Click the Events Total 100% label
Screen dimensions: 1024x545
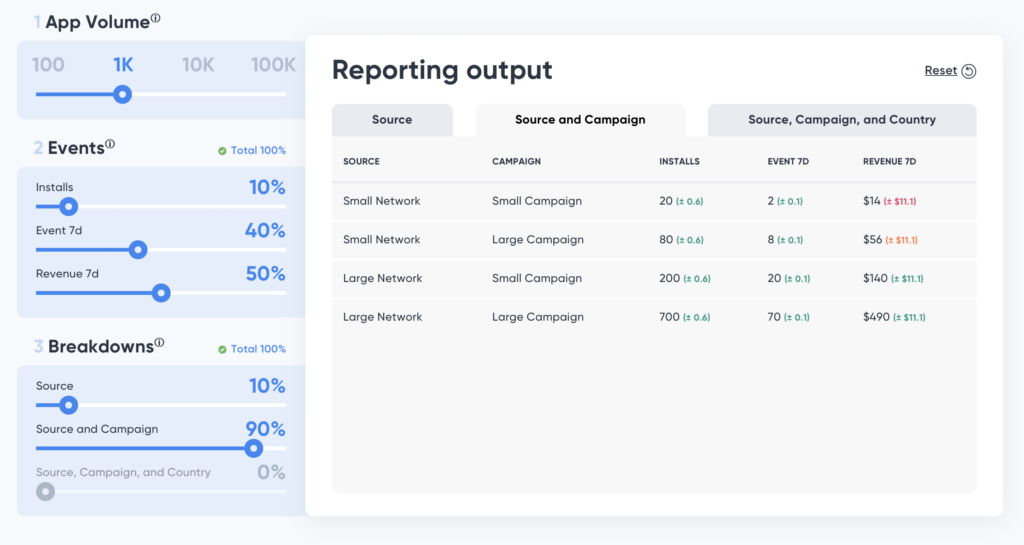coord(258,151)
